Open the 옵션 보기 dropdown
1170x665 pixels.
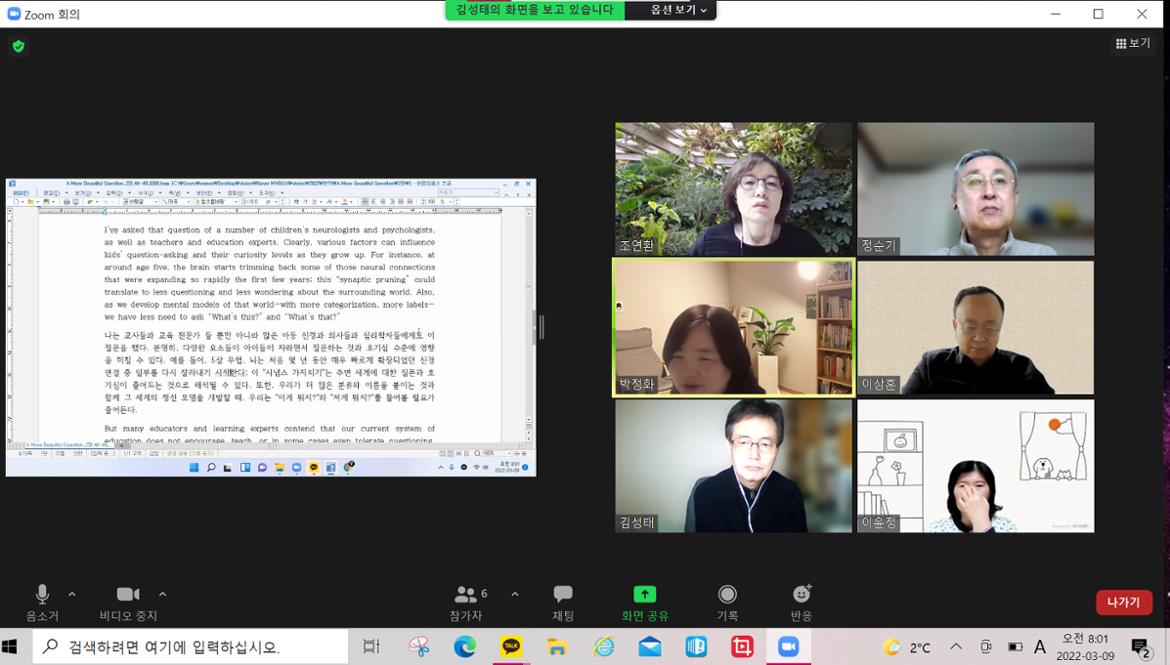pyautogui.click(x=678, y=10)
